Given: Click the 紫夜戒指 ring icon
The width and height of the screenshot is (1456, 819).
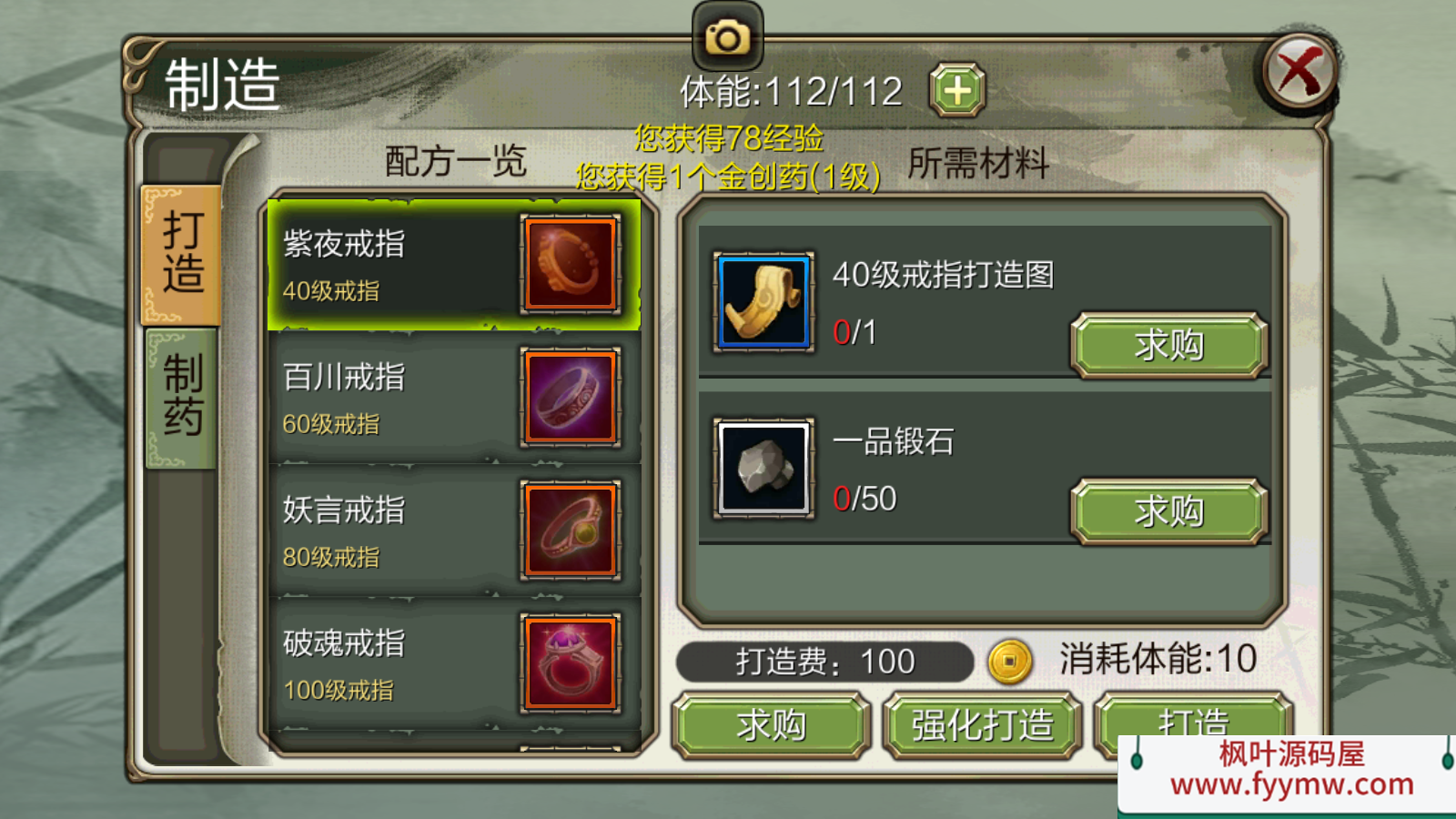Looking at the screenshot, I should [571, 264].
